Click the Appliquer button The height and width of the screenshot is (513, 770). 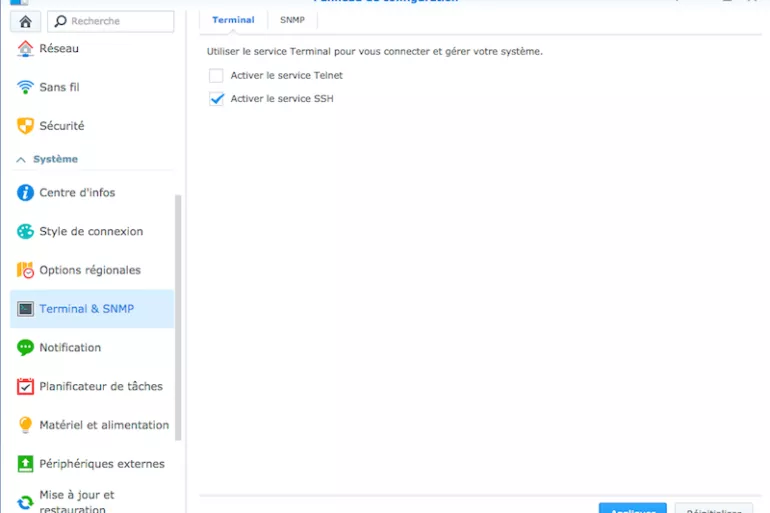pyautogui.click(x=632, y=508)
